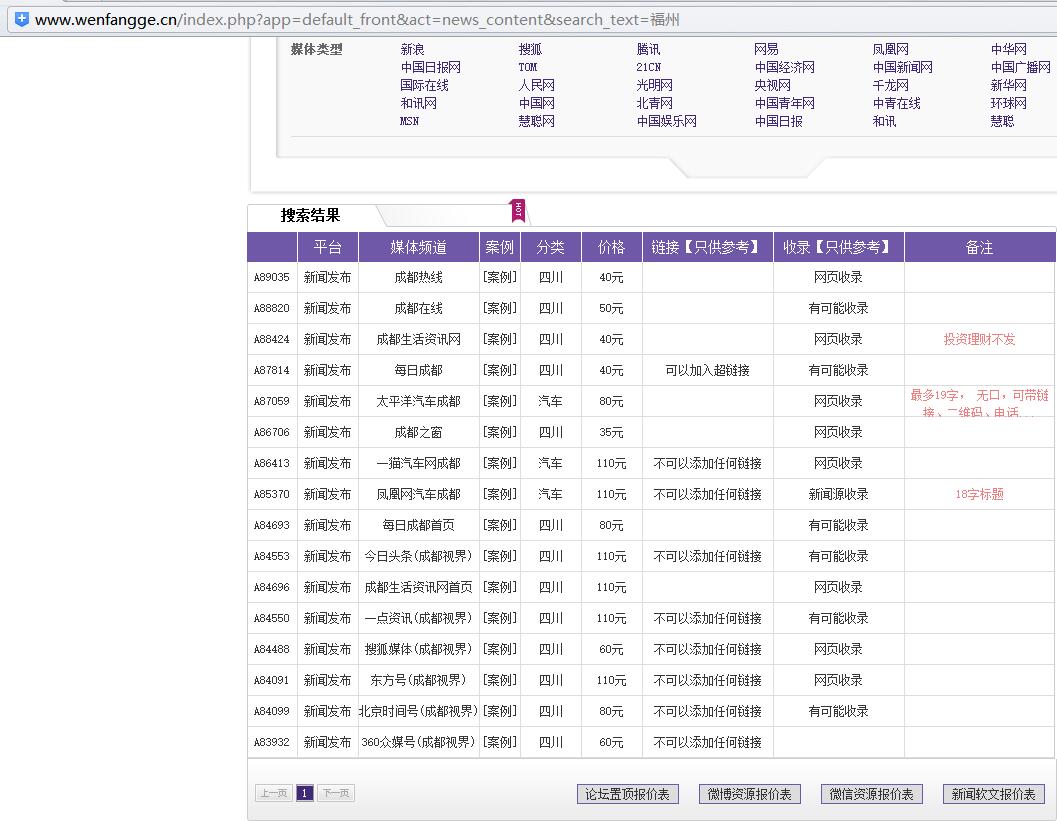Open the 微信资源报价表 button

[872, 794]
